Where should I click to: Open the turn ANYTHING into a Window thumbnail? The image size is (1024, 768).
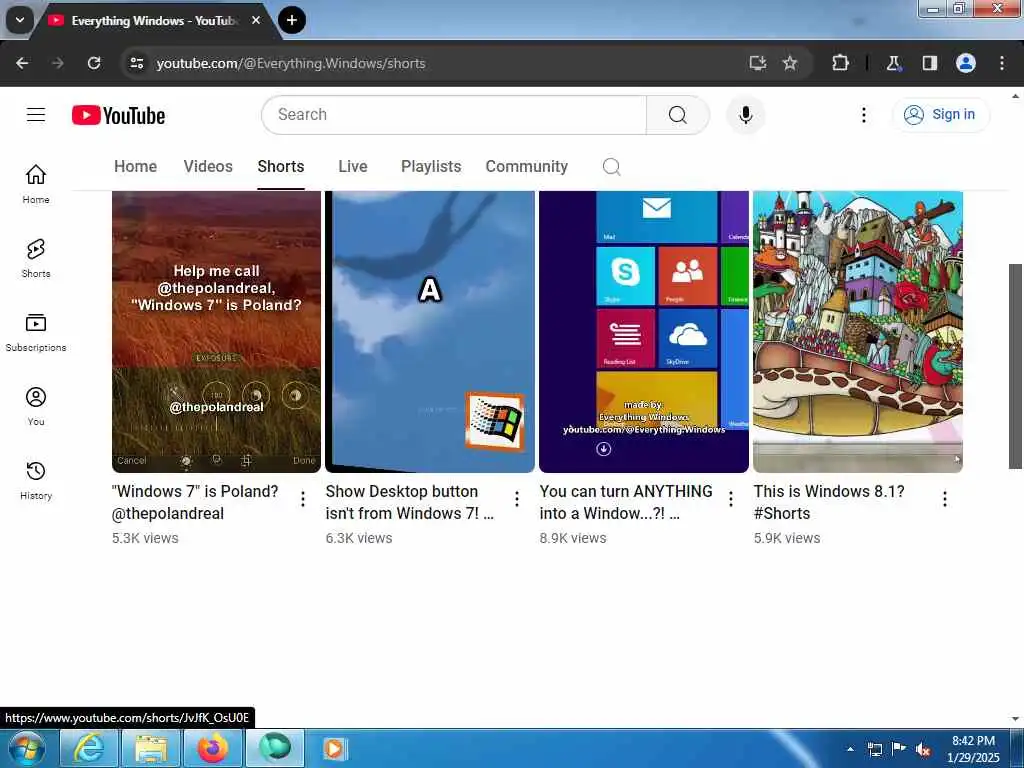643,332
